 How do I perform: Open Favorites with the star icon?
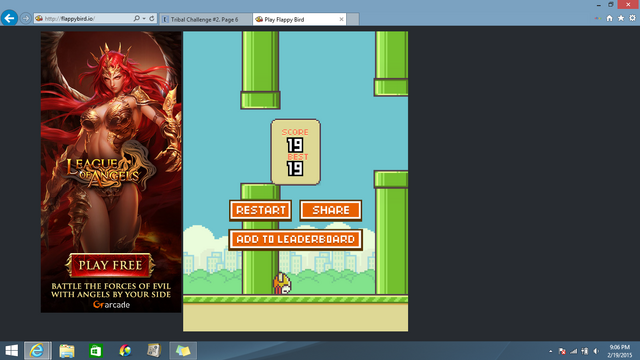(x=621, y=18)
